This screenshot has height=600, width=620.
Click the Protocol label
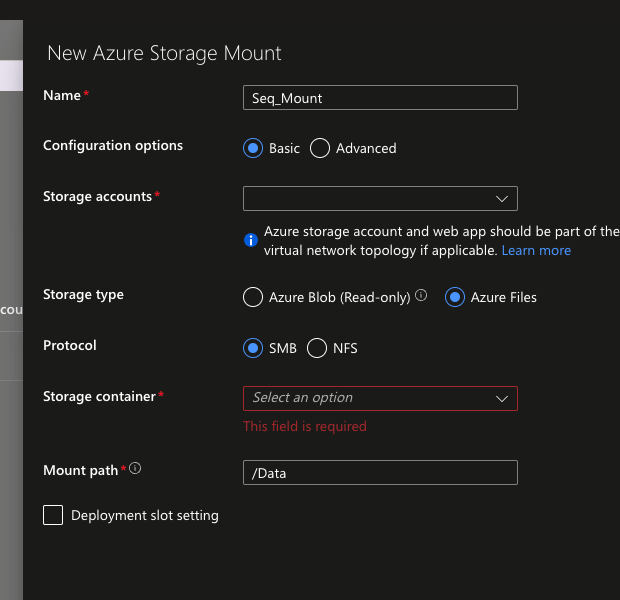(x=70, y=345)
